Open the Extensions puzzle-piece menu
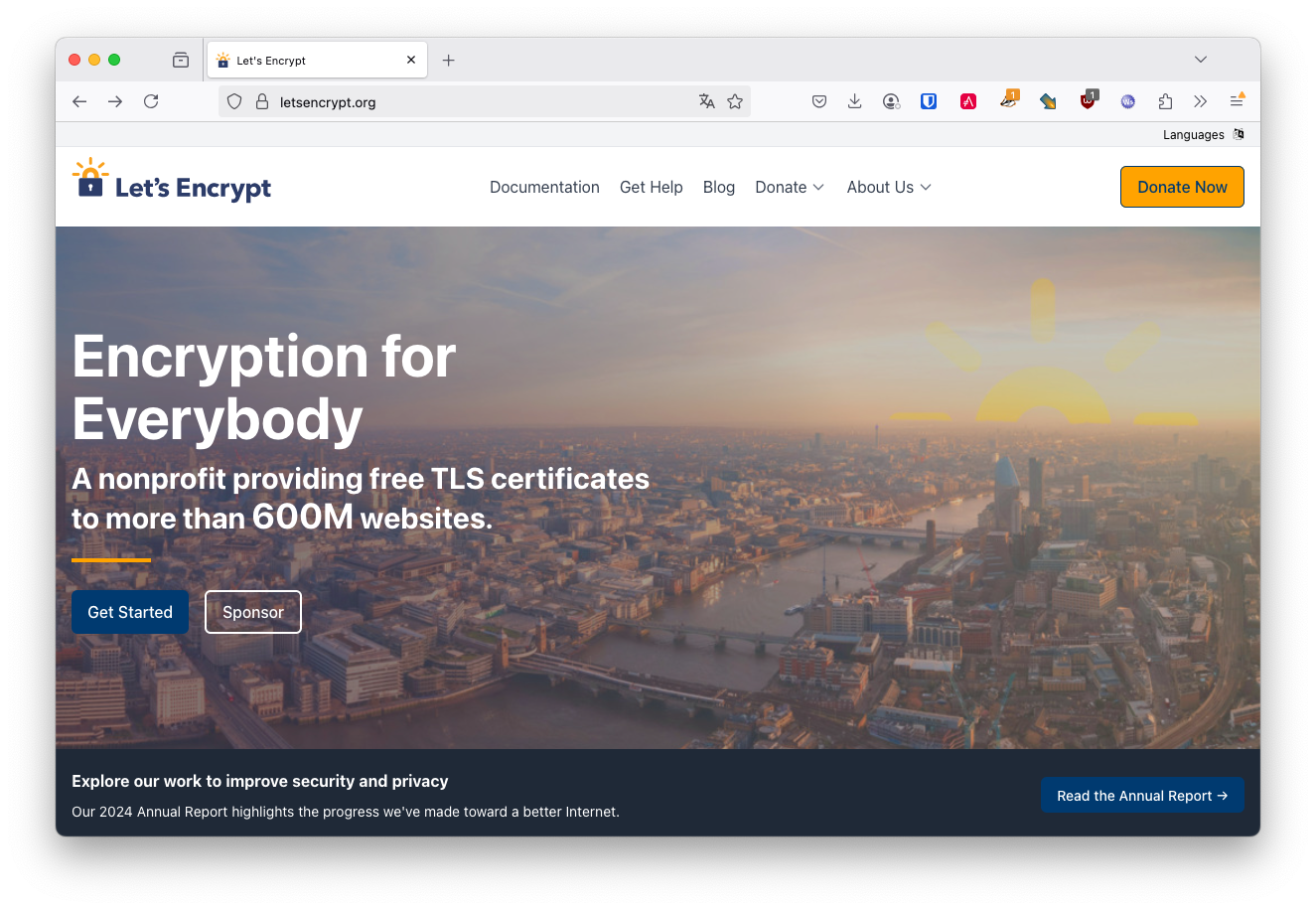The image size is (1316, 910). [x=1165, y=101]
